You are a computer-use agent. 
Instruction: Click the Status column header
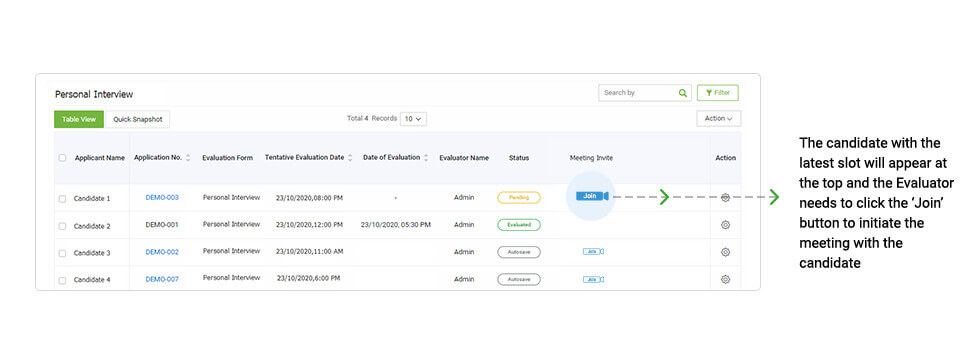[519, 158]
